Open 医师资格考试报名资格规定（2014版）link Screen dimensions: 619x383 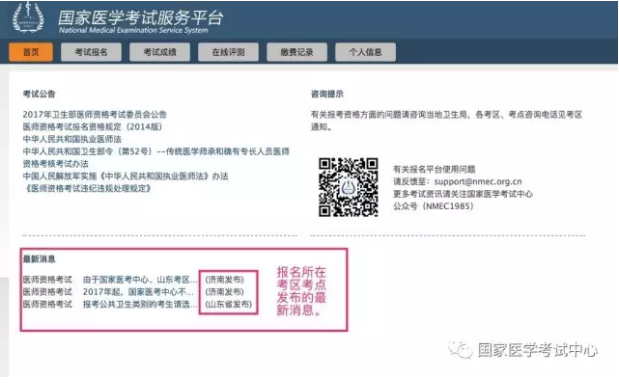92,127
